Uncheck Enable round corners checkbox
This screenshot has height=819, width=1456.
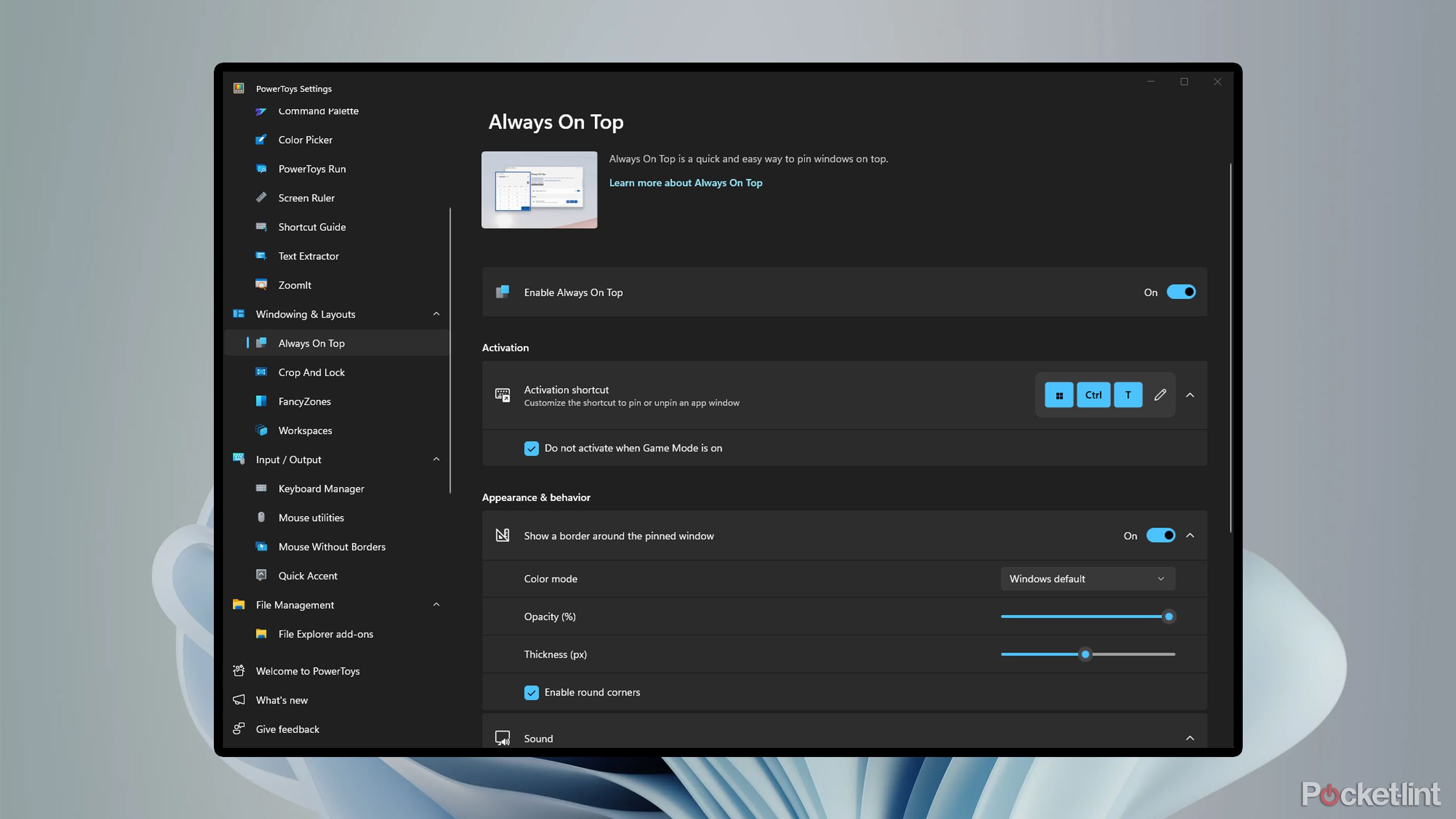(531, 692)
